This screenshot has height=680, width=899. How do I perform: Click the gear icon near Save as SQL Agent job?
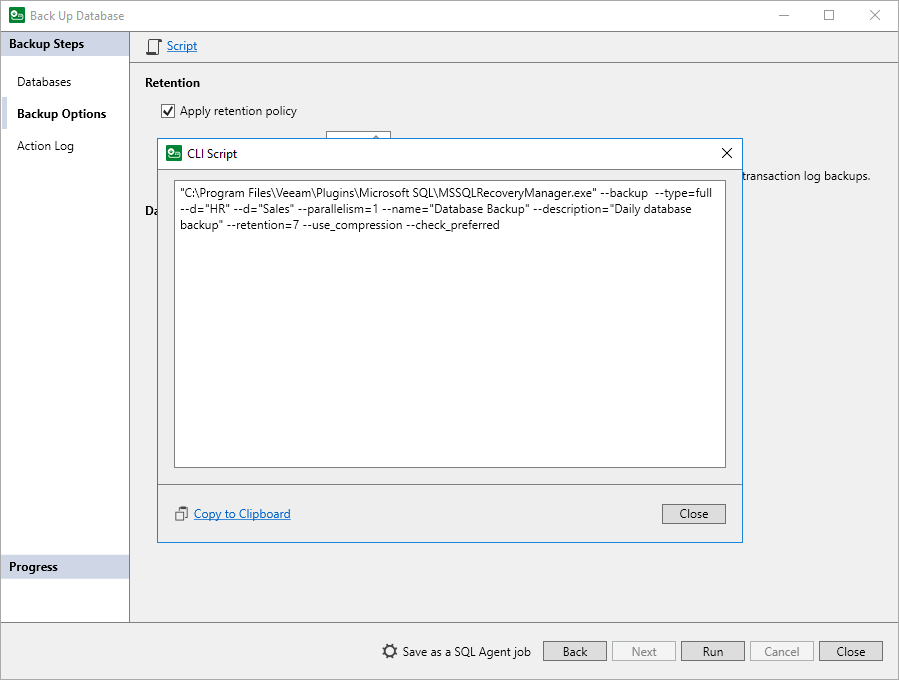point(389,650)
